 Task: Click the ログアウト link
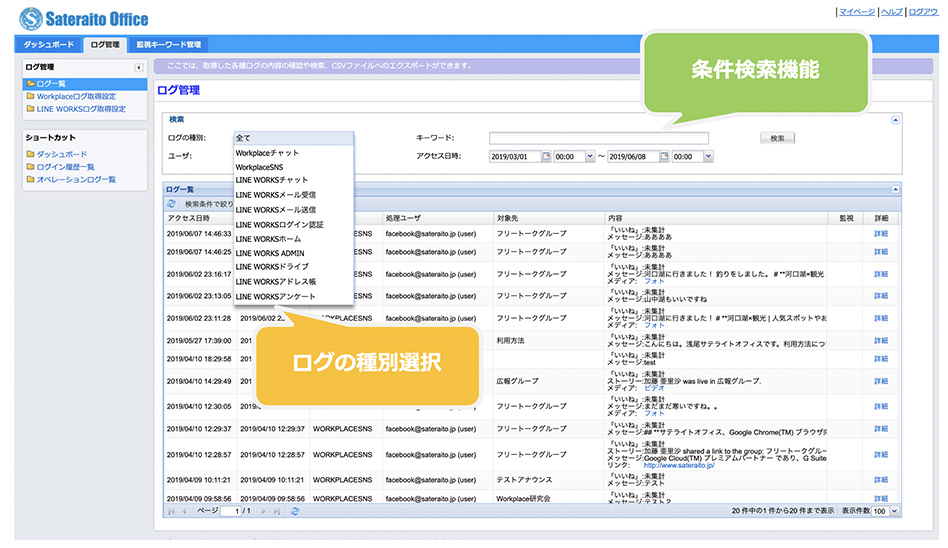click(923, 11)
